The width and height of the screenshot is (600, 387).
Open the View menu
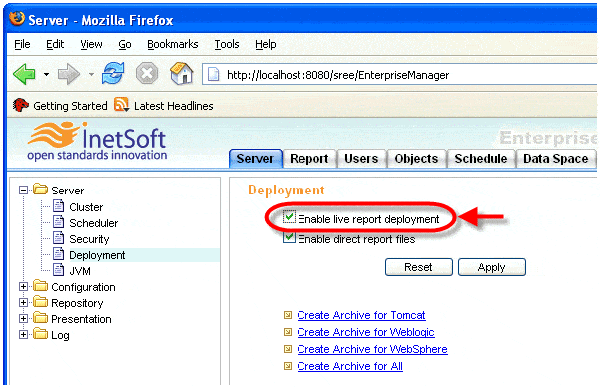[x=91, y=44]
